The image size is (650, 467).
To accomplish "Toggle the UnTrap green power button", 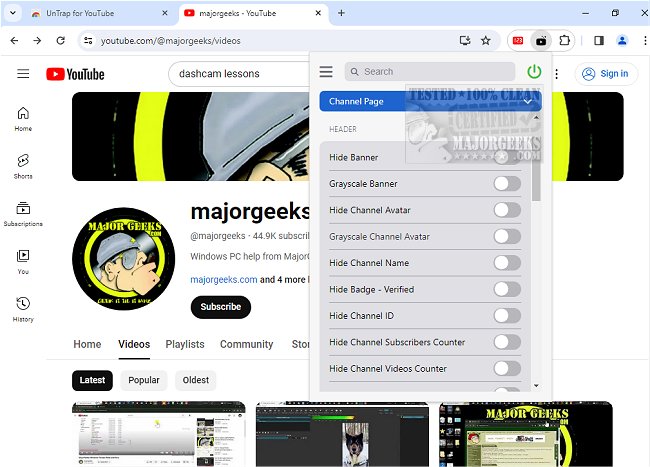I will click(534, 72).
